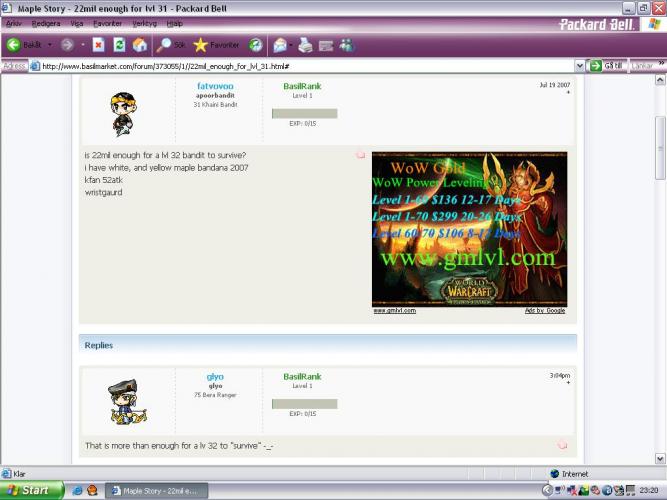Image resolution: width=667 pixels, height=500 pixels.
Task: Click the Ads by Google link
Action: pyautogui.click(x=545, y=311)
